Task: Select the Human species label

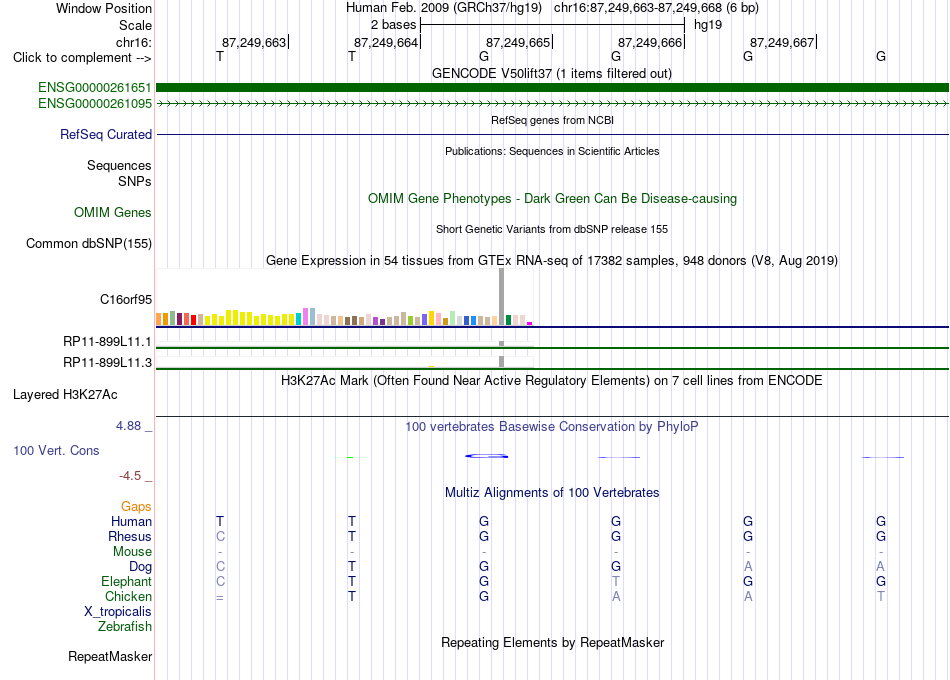Action: (x=131, y=521)
